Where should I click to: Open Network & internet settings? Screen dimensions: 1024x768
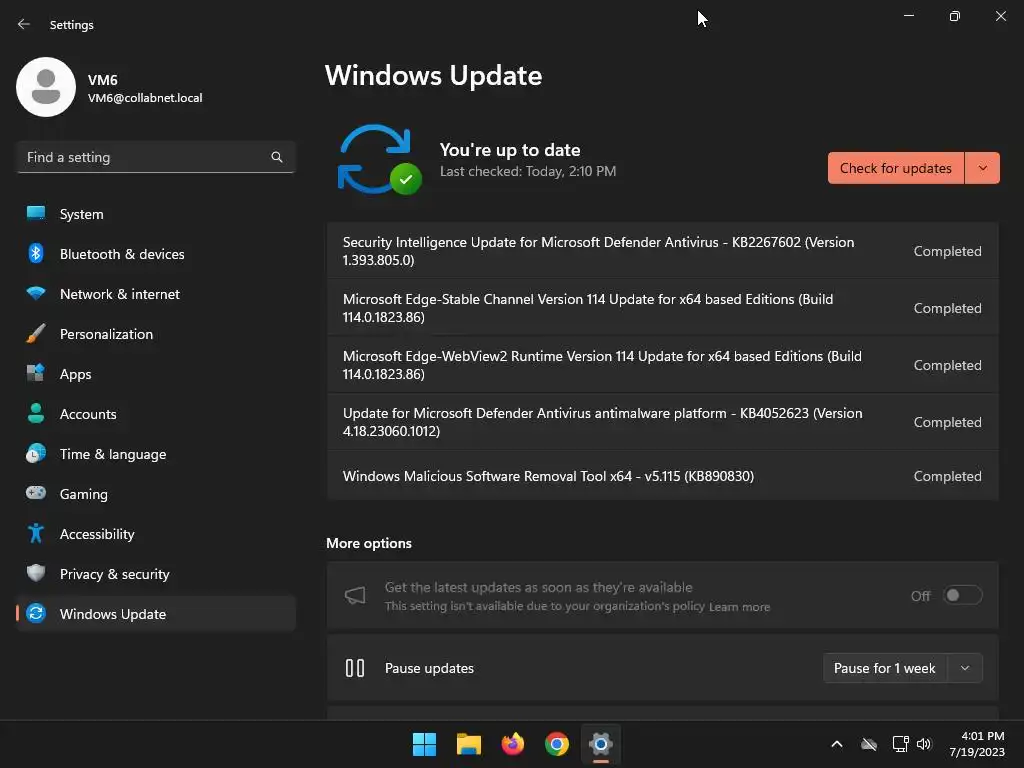tap(155, 293)
